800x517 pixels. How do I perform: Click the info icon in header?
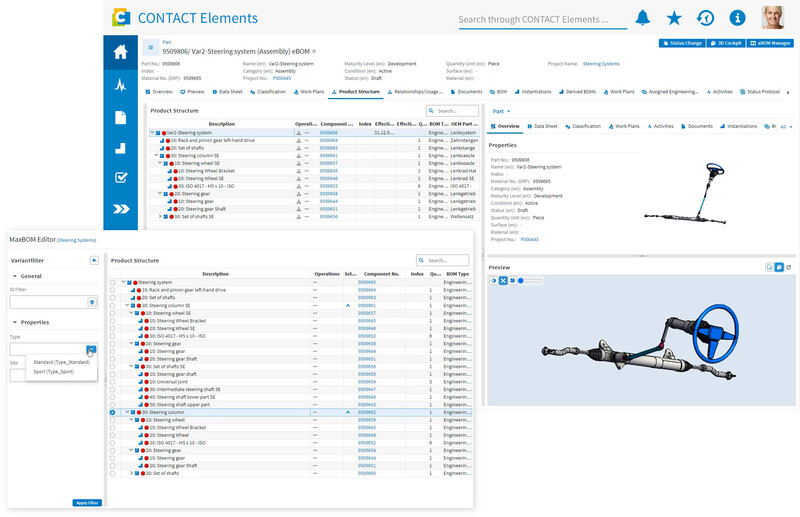click(x=737, y=18)
